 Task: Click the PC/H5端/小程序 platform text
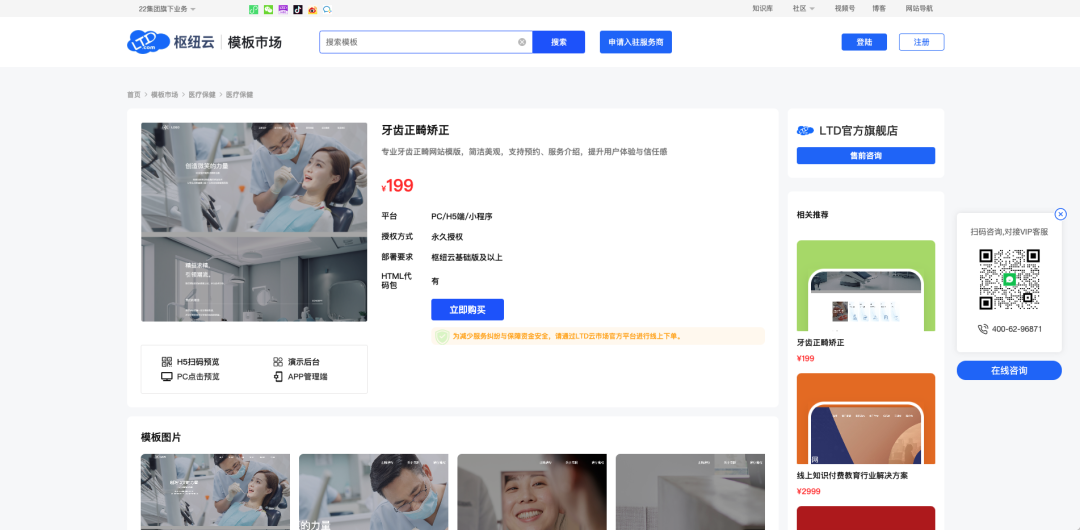[x=461, y=216]
